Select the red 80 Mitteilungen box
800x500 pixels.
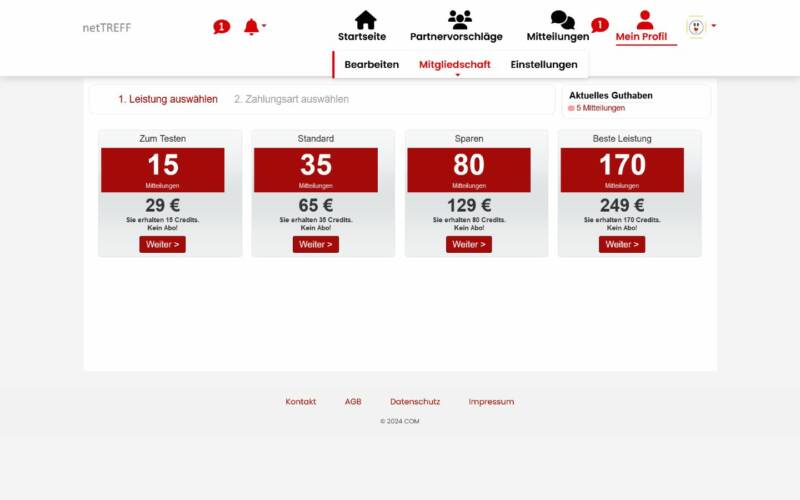(x=469, y=170)
